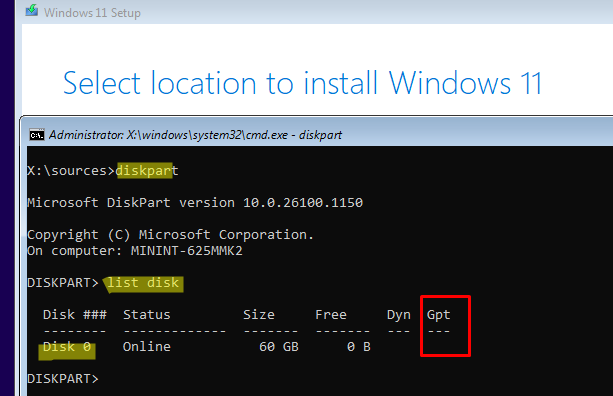Click the Dyn column header
613x396 pixels.
(x=399, y=315)
